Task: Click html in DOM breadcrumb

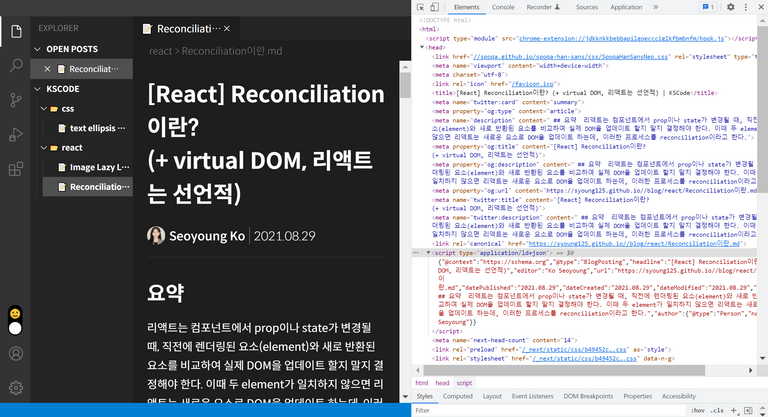Action: point(421,383)
